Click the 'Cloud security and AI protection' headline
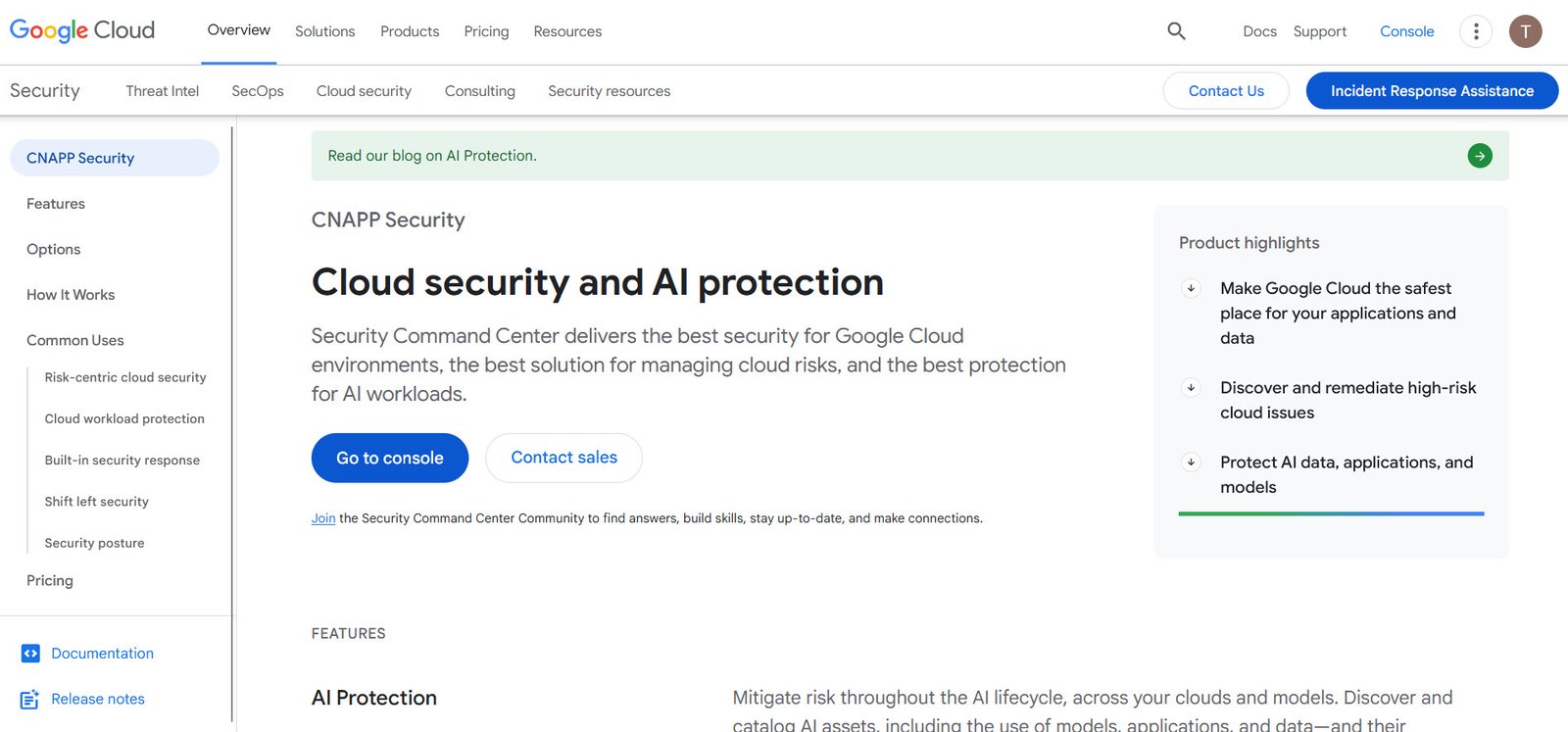 [598, 282]
